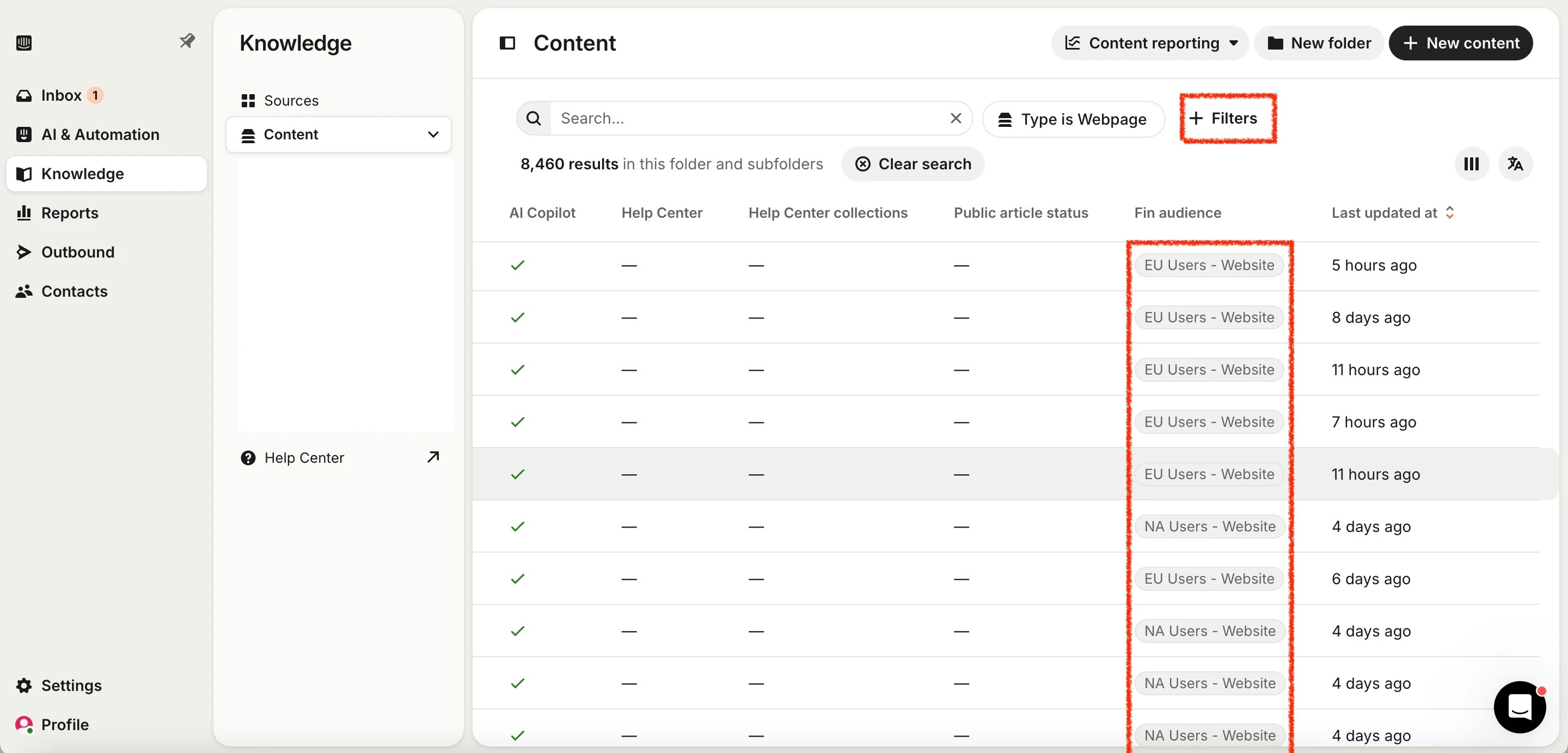This screenshot has width=1568, height=753.
Task: Expand the Content dropdown in Knowledge panel
Action: (339, 134)
